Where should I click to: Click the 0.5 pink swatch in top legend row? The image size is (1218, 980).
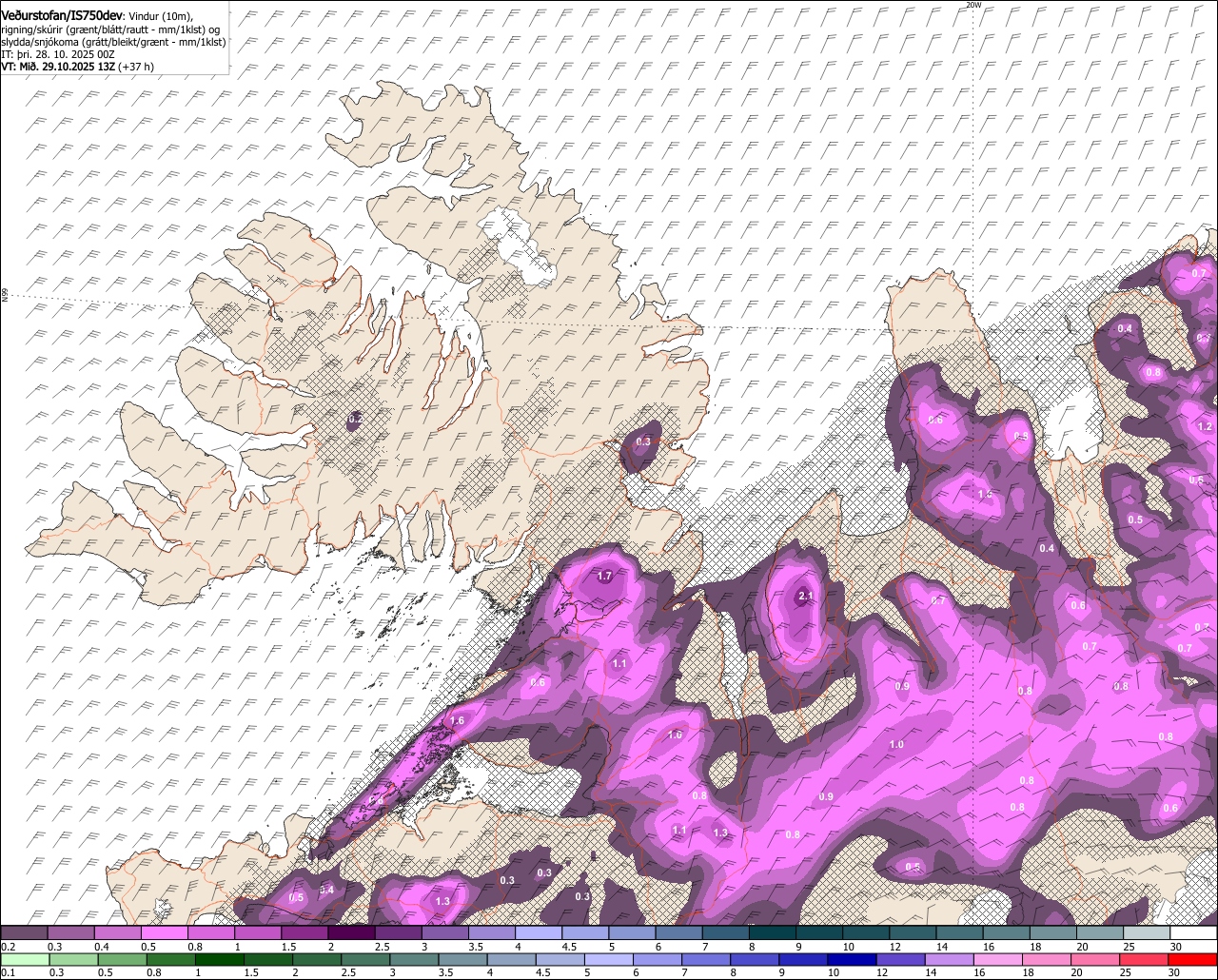(165, 933)
